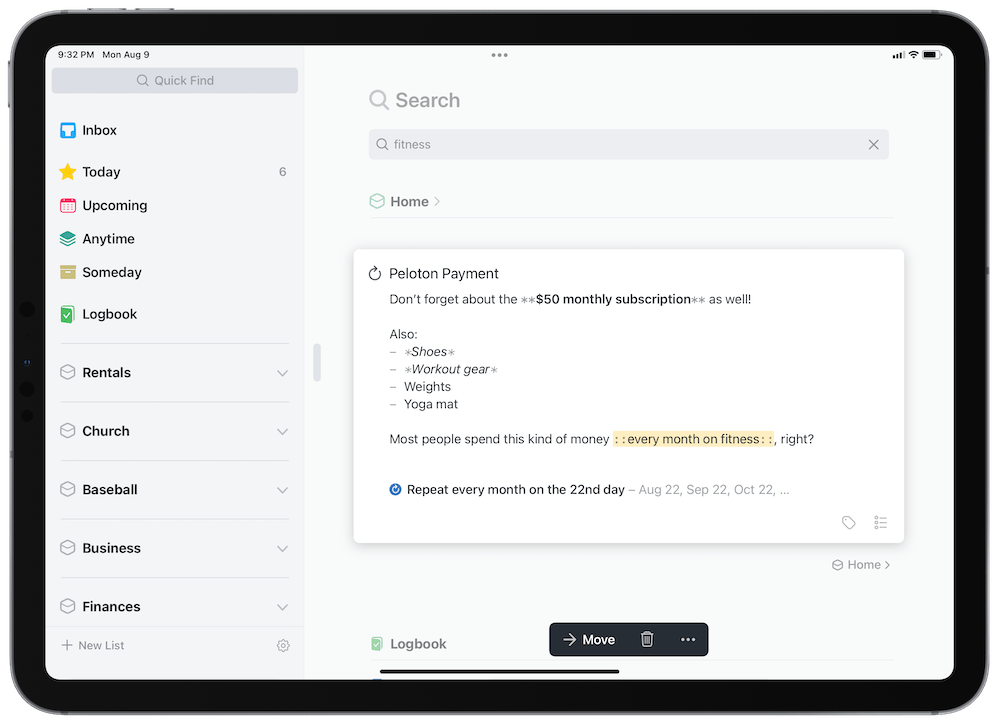Click the Yoga mat note line

coord(430,404)
